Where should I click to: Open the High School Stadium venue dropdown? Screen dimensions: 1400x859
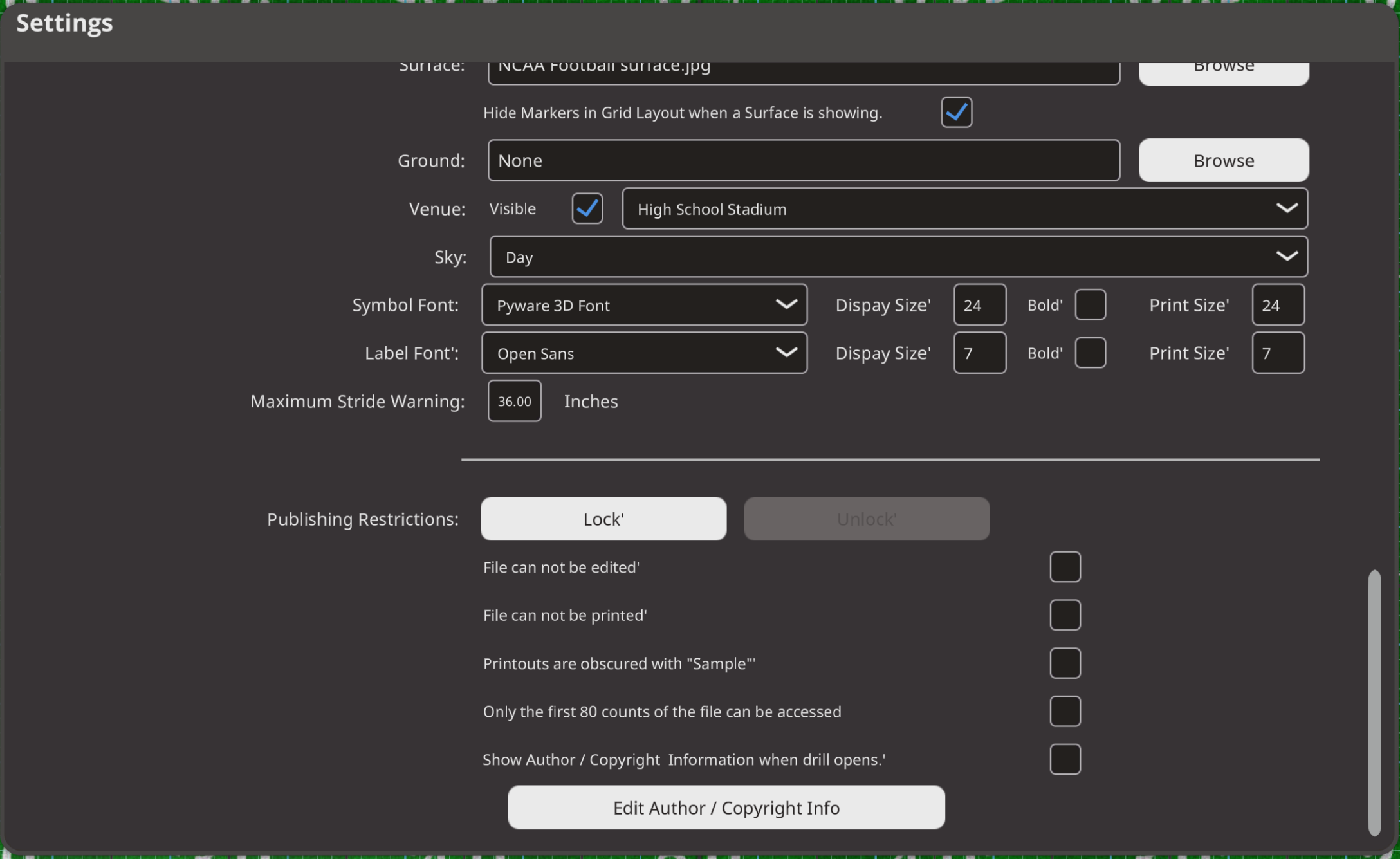coord(964,208)
